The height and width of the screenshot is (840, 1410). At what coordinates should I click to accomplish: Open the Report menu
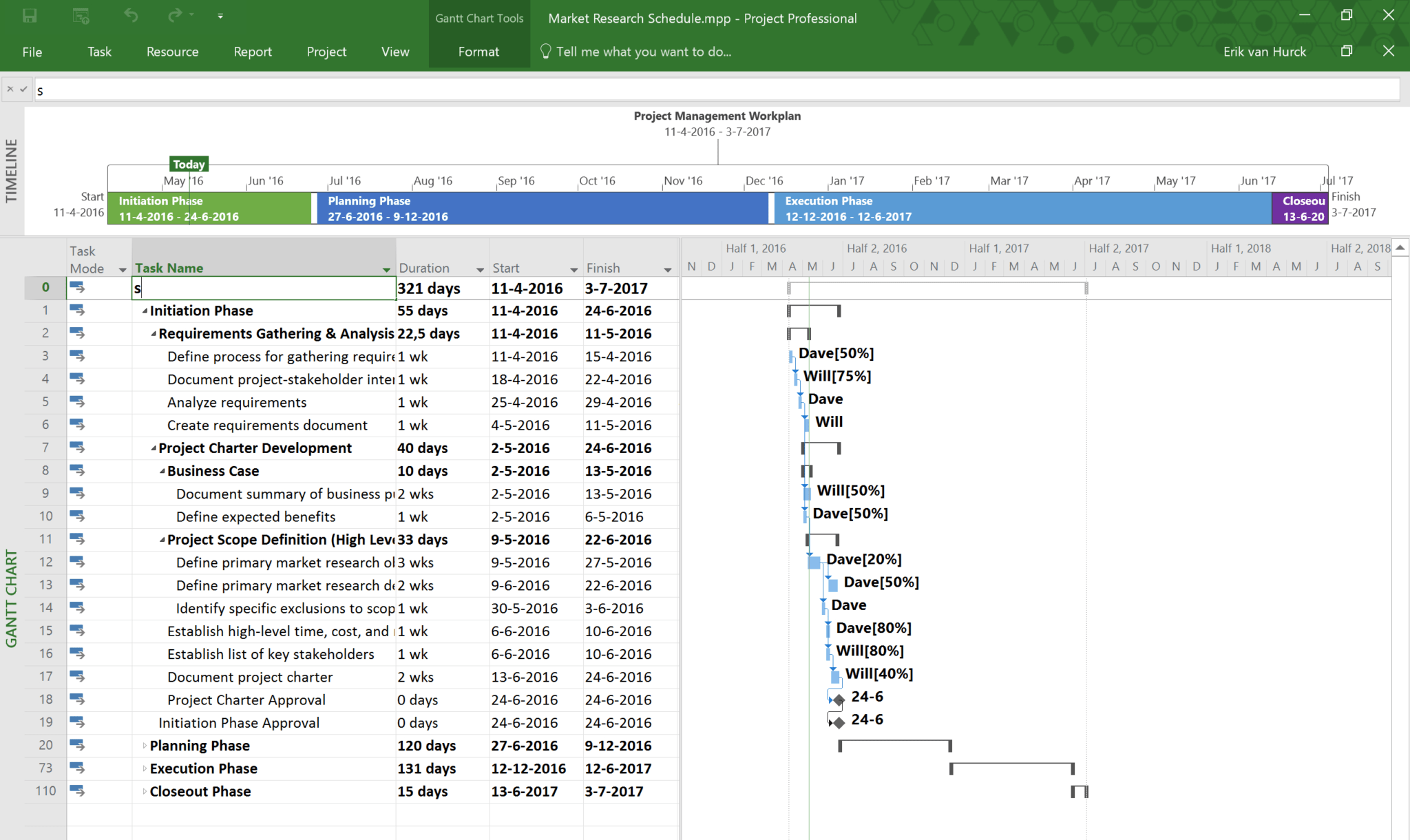(250, 51)
